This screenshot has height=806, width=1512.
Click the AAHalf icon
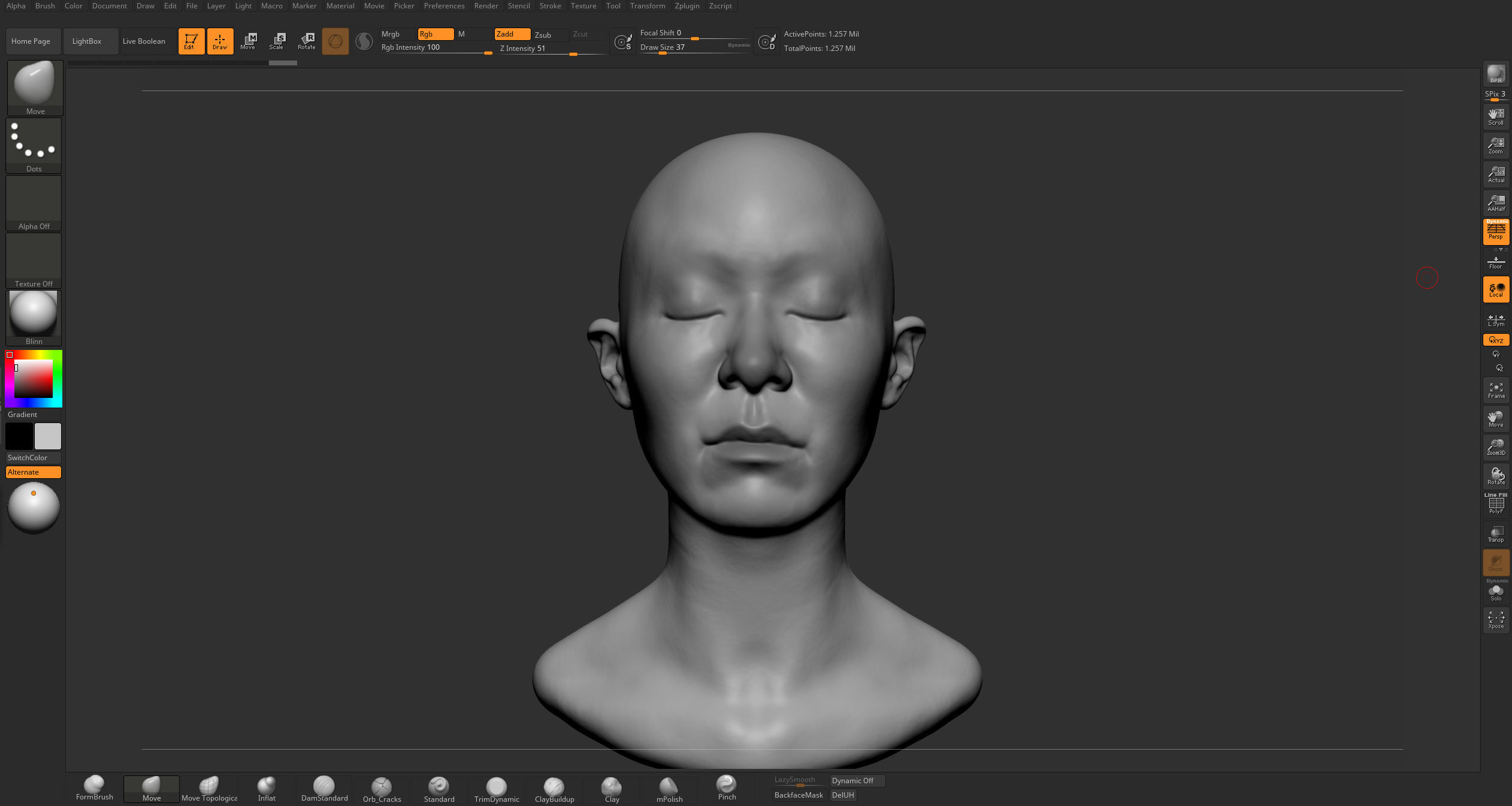tap(1496, 203)
